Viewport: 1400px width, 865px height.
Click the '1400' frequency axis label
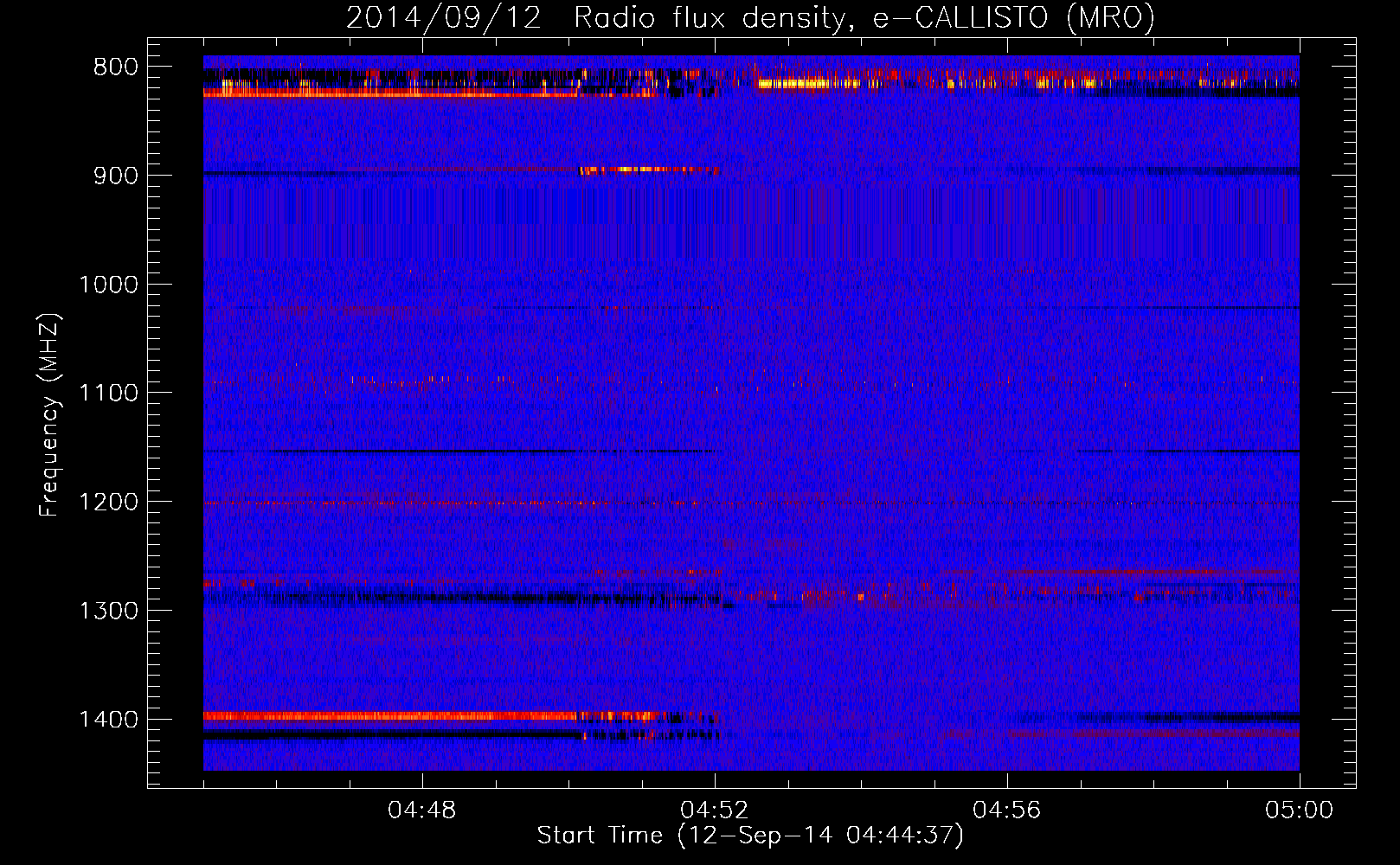(108, 720)
